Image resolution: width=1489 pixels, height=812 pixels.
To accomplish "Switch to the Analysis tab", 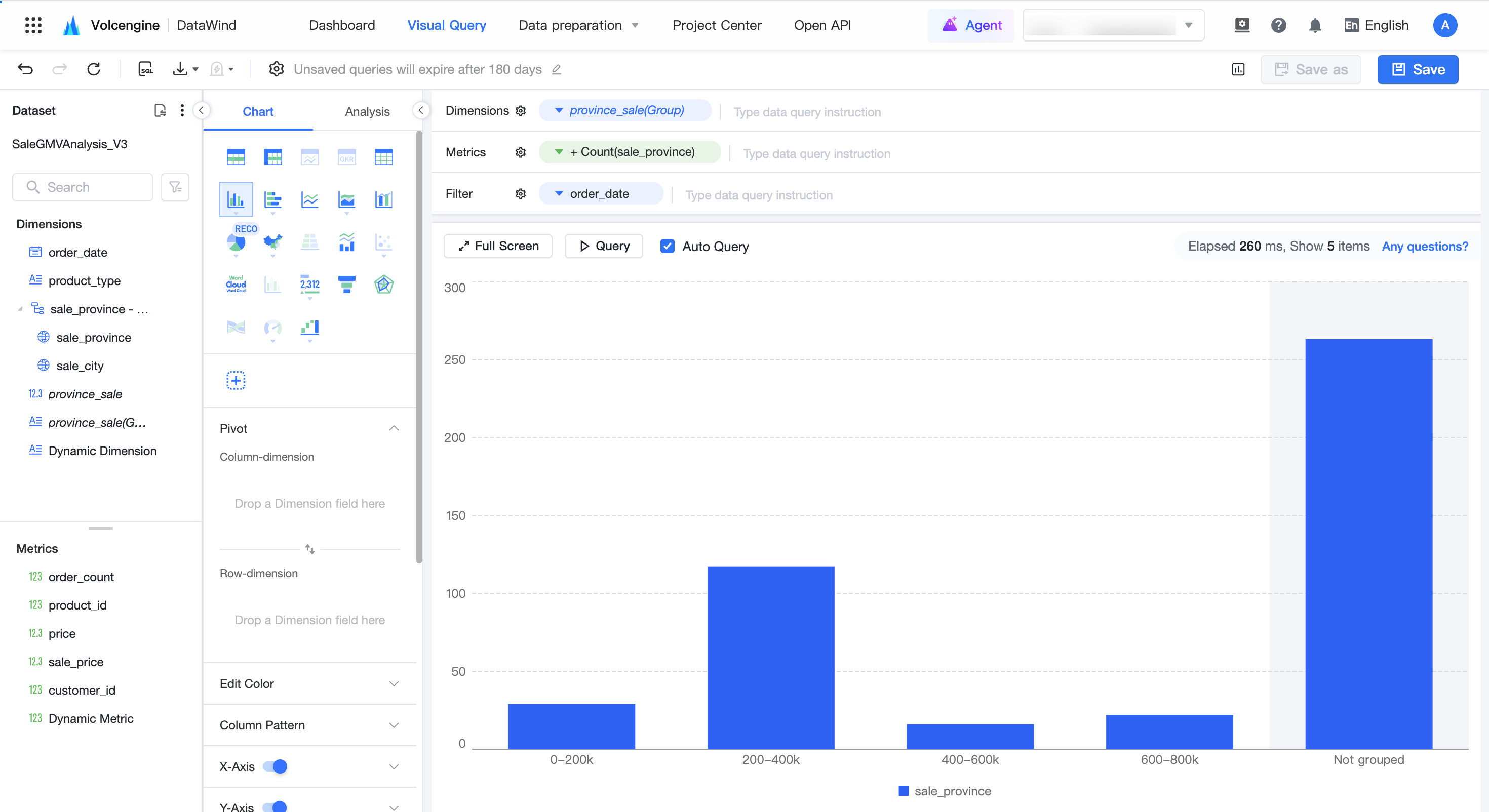I will tap(367, 111).
